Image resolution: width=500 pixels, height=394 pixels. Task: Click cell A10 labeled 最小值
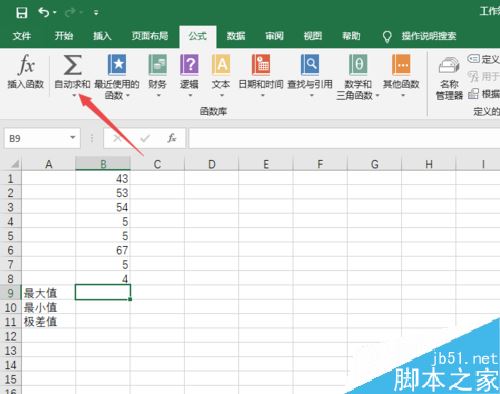coord(49,307)
